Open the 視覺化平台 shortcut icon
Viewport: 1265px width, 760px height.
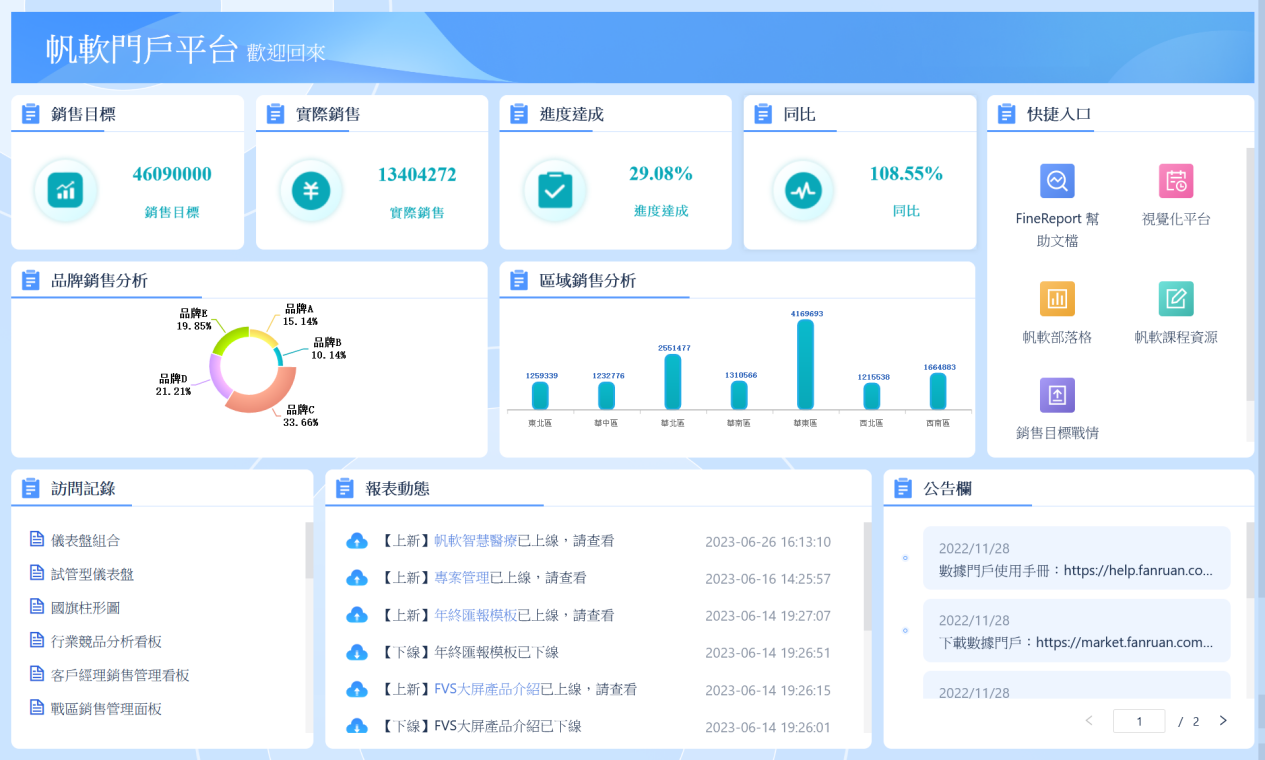(x=1176, y=181)
